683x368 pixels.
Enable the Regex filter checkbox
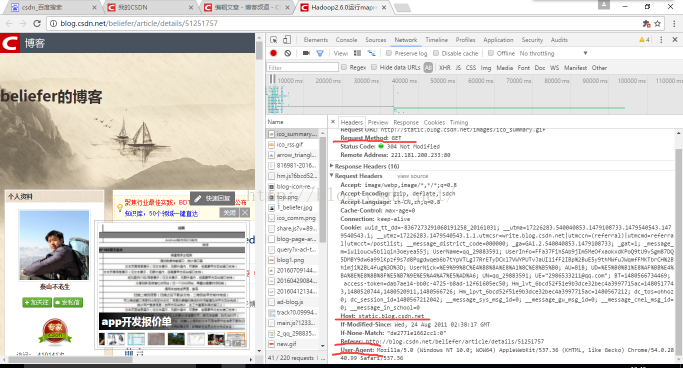pos(344,67)
